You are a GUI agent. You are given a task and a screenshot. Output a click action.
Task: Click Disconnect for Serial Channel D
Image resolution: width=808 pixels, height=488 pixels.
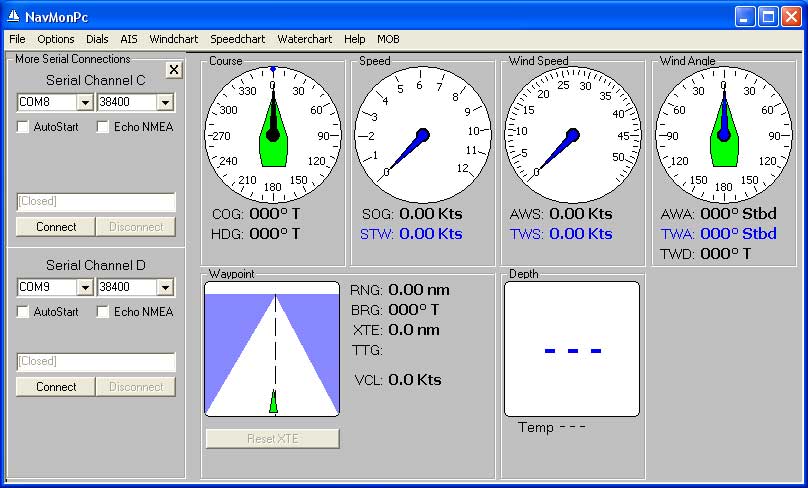coord(136,387)
